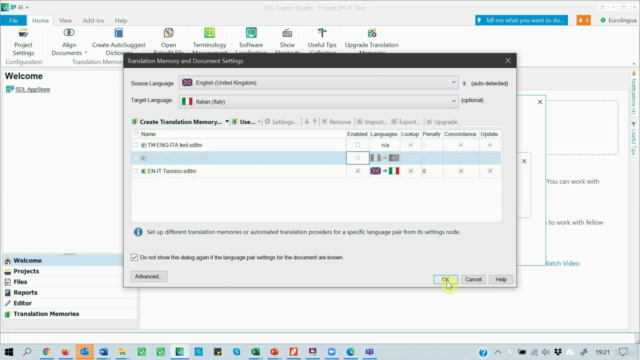640x360 pixels.
Task: Open Software Localization from the ribbon
Action: click(x=251, y=41)
